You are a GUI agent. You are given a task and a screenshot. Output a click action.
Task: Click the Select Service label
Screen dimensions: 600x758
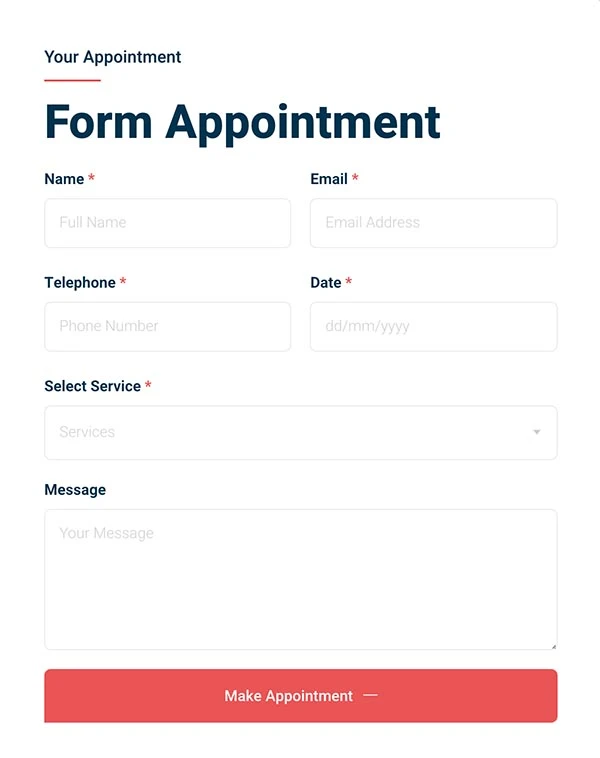coord(93,386)
